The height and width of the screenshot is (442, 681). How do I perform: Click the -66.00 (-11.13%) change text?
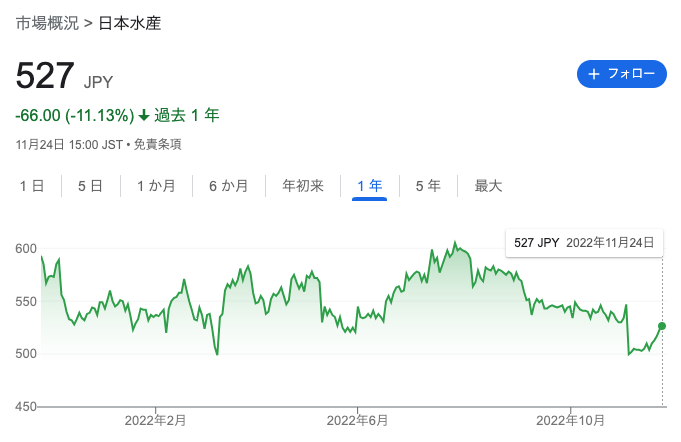click(x=75, y=115)
